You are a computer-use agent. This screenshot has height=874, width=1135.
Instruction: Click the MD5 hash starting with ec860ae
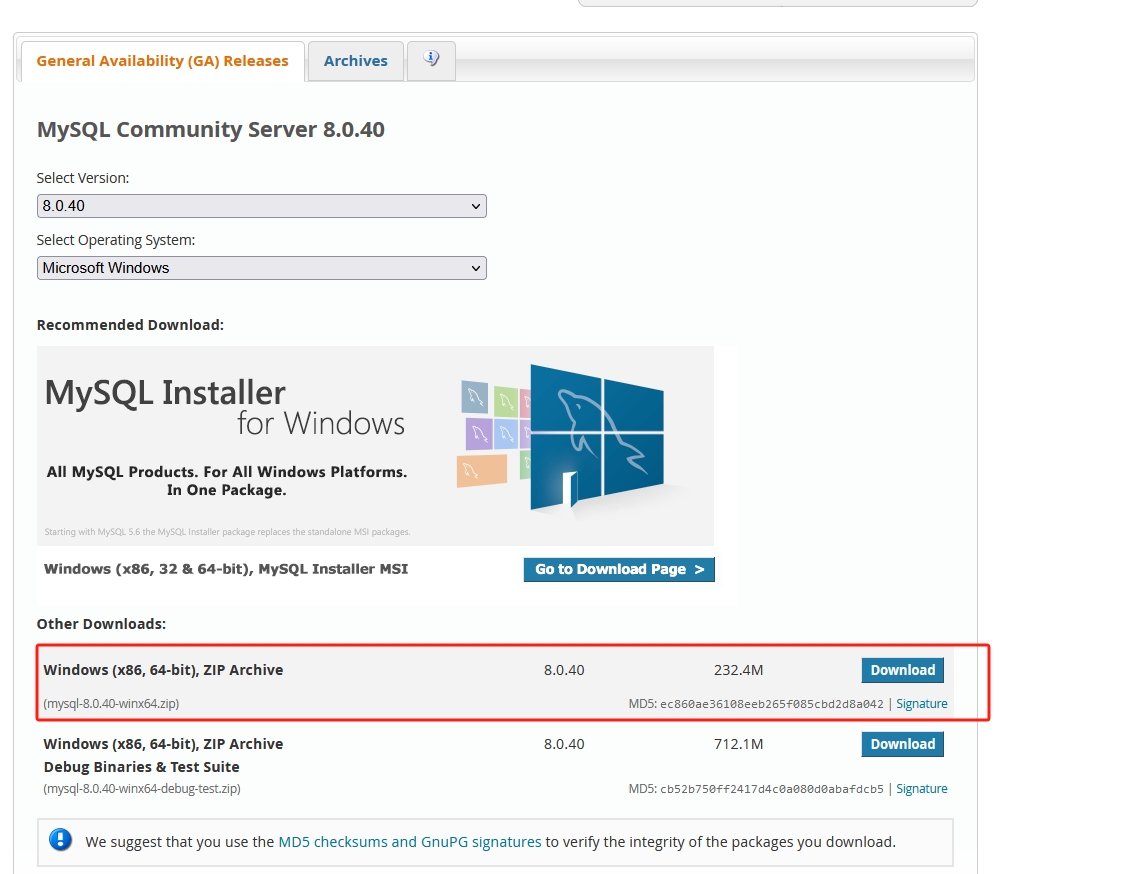[x=771, y=704]
